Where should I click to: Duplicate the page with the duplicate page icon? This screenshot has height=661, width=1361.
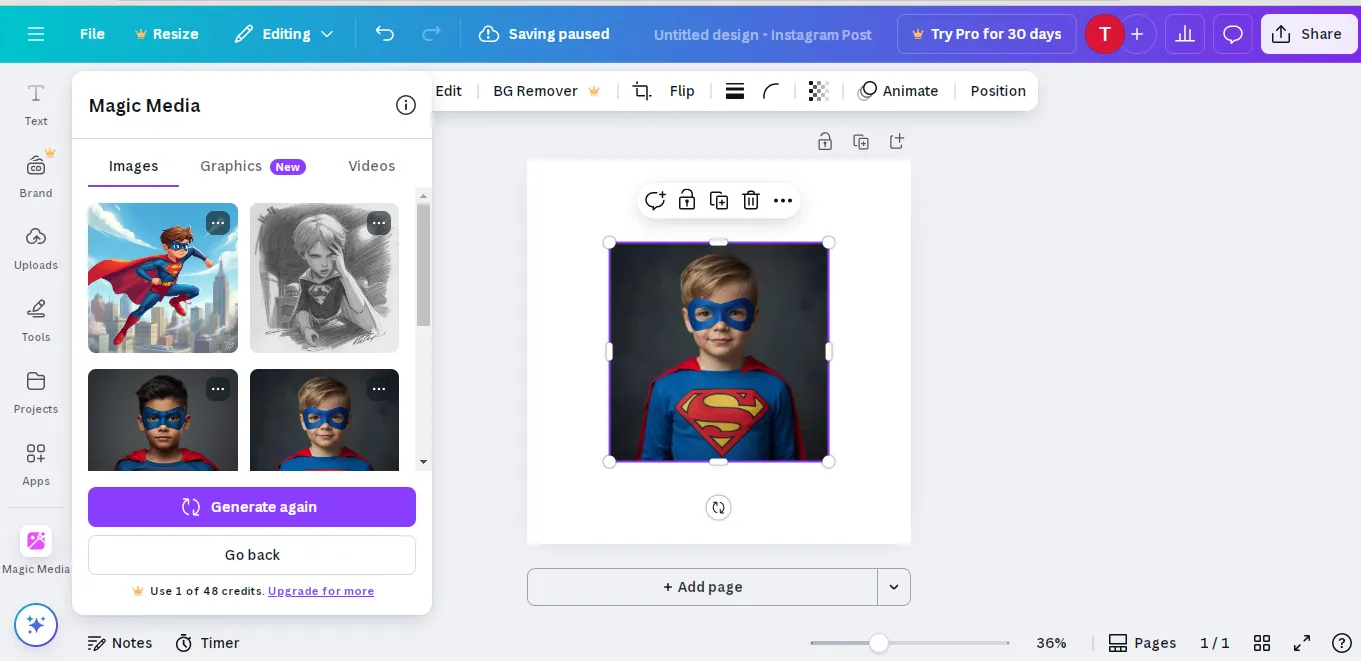[861, 141]
